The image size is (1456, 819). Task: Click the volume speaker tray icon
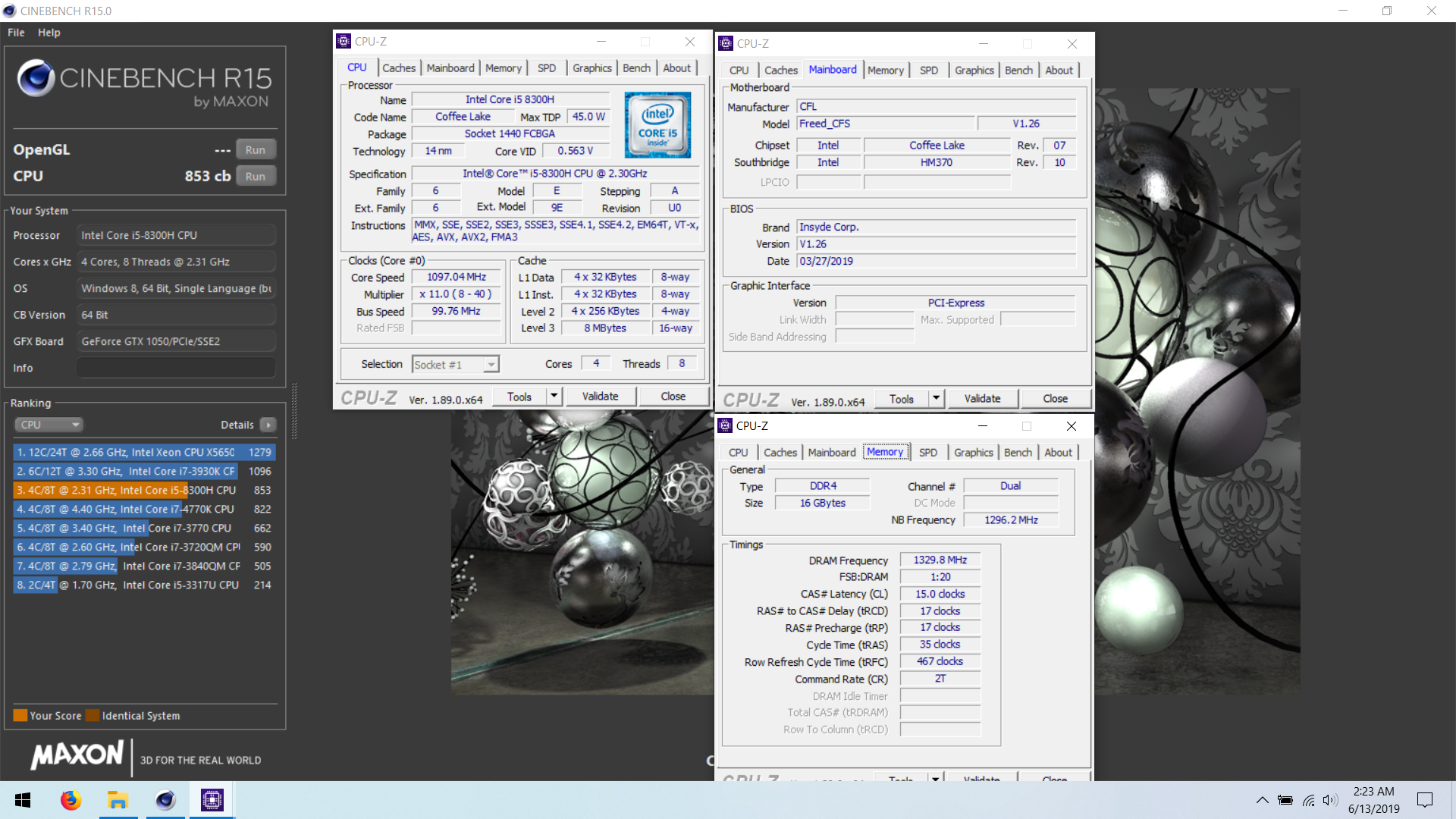click(1330, 800)
